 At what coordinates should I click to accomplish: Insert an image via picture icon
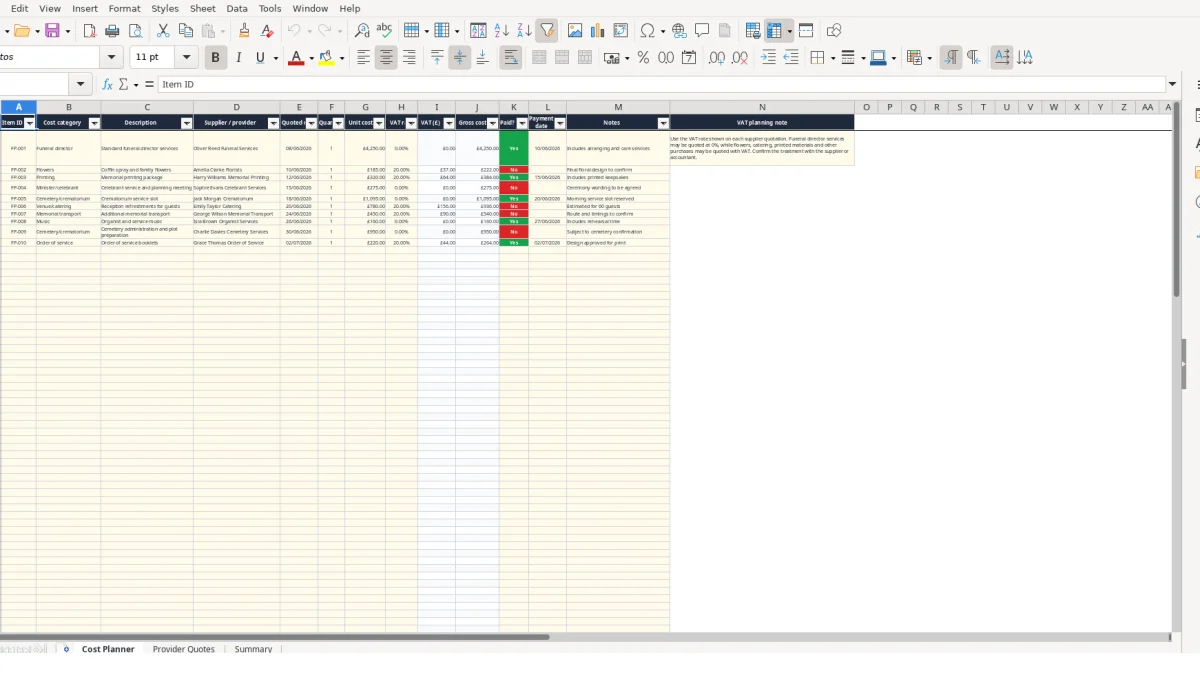pyautogui.click(x=575, y=31)
